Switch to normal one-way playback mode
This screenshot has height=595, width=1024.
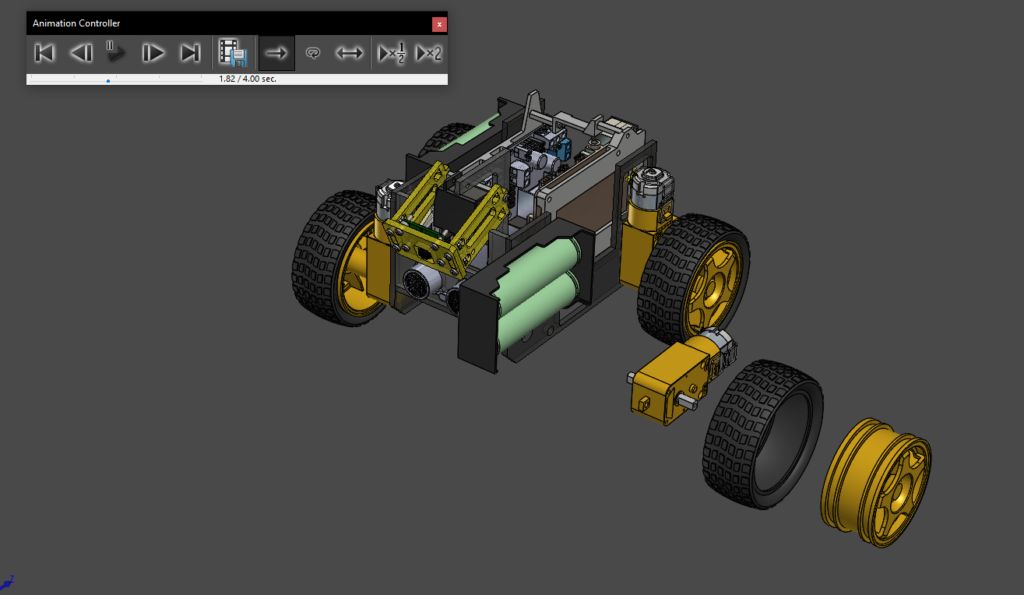click(x=276, y=53)
